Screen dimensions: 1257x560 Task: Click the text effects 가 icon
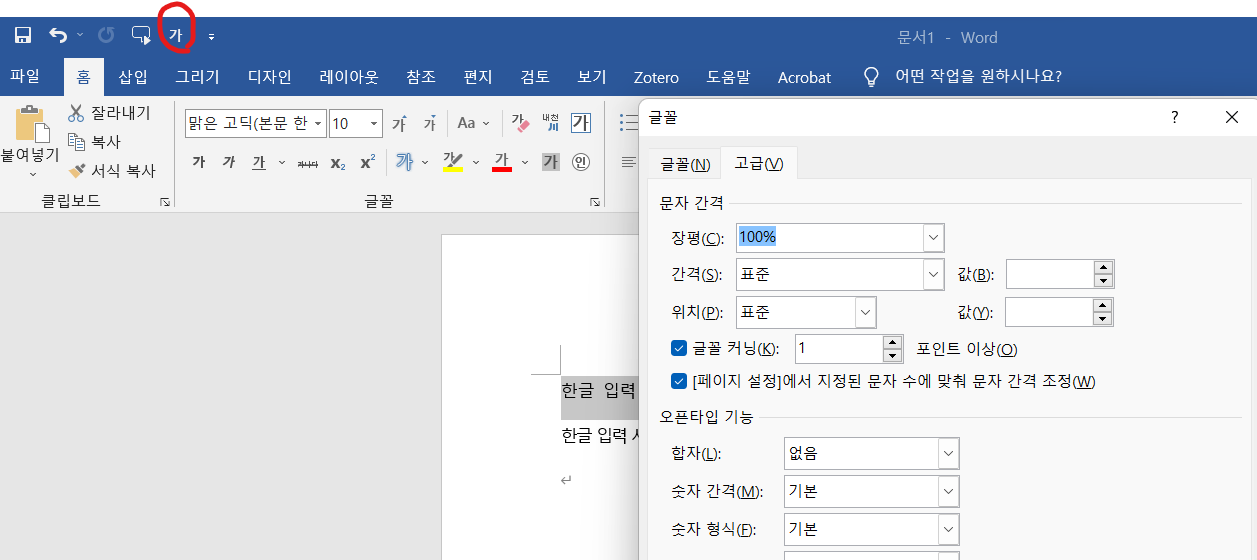click(x=404, y=162)
